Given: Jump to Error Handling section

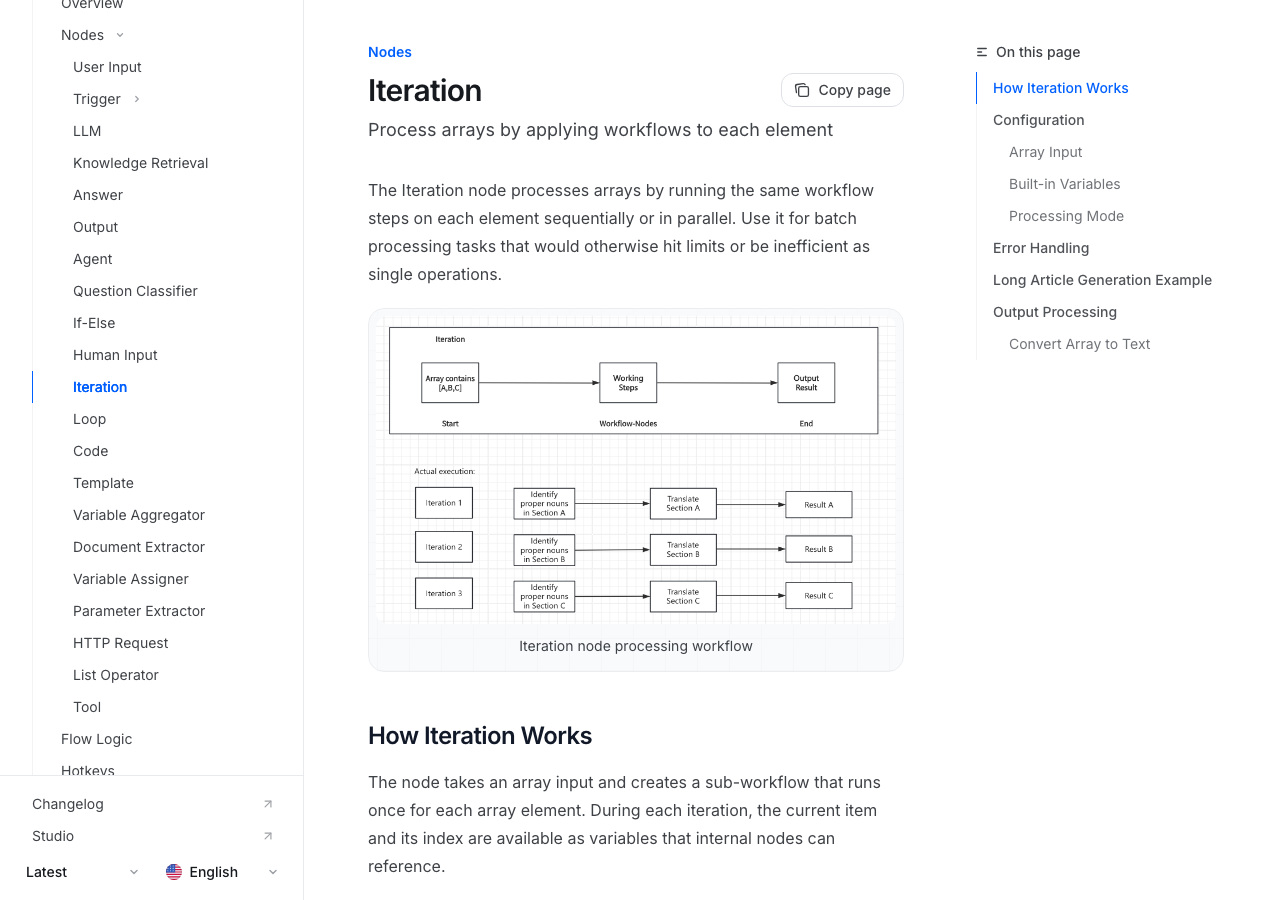Looking at the screenshot, I should coord(1040,248).
